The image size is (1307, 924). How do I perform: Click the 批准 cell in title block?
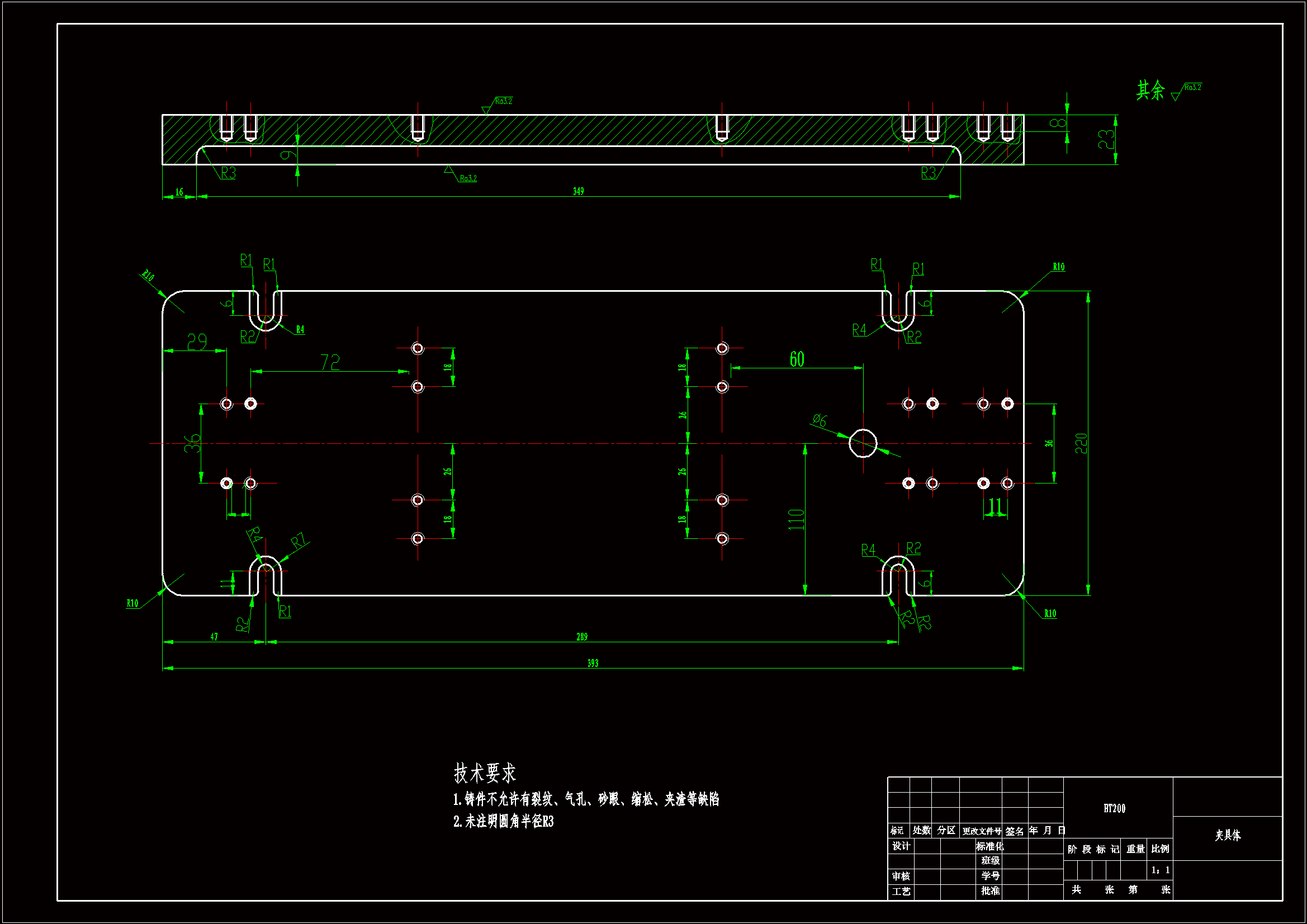point(990,891)
